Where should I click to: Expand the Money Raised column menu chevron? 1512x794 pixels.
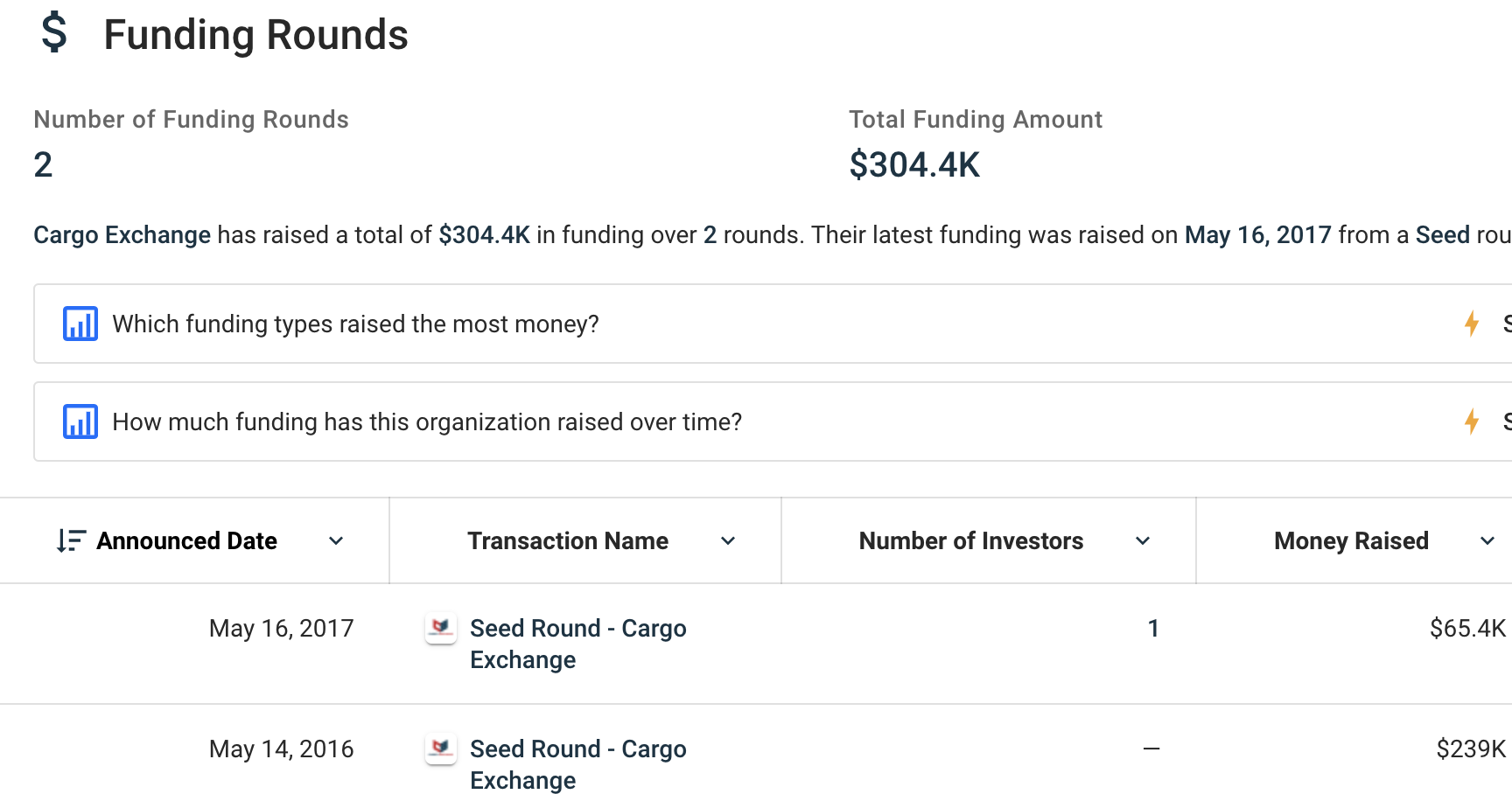[x=1487, y=541]
